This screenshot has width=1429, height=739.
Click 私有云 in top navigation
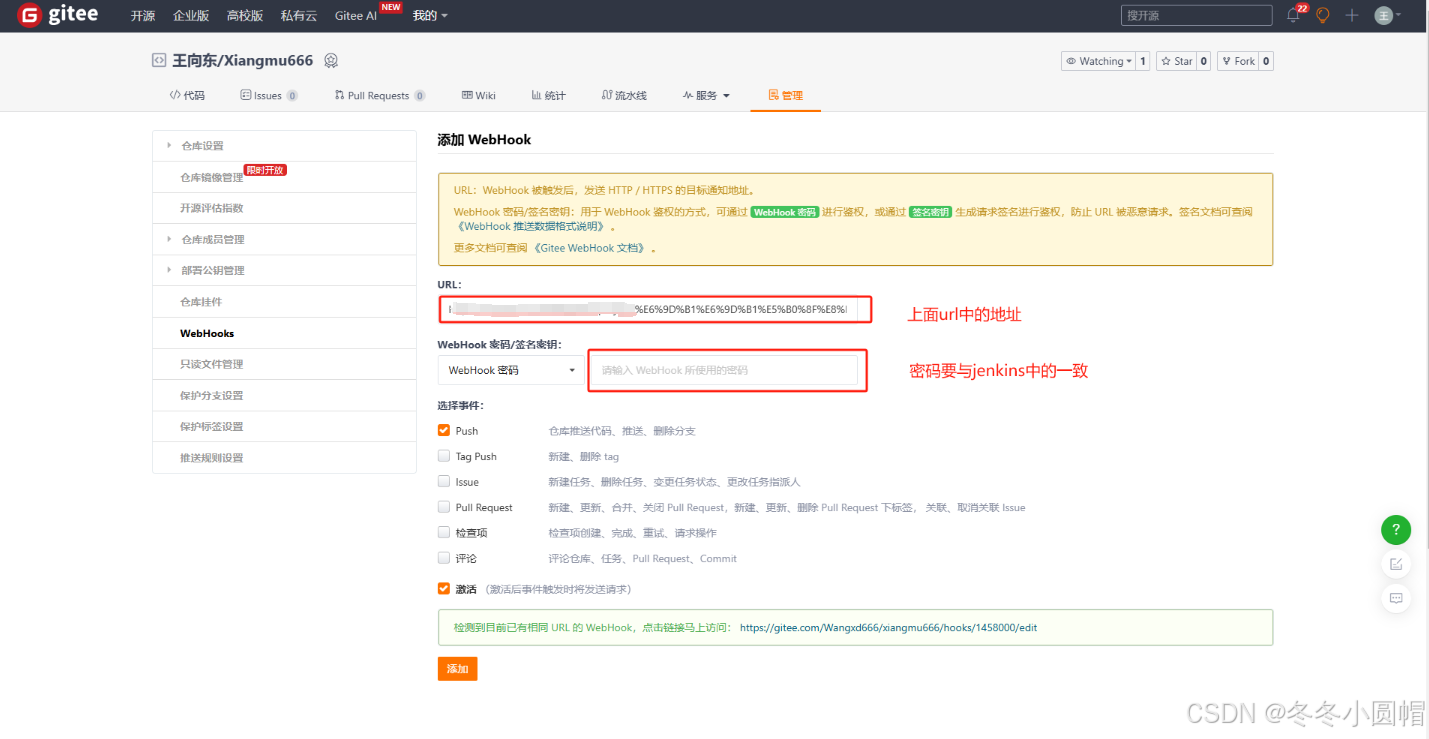tap(299, 16)
